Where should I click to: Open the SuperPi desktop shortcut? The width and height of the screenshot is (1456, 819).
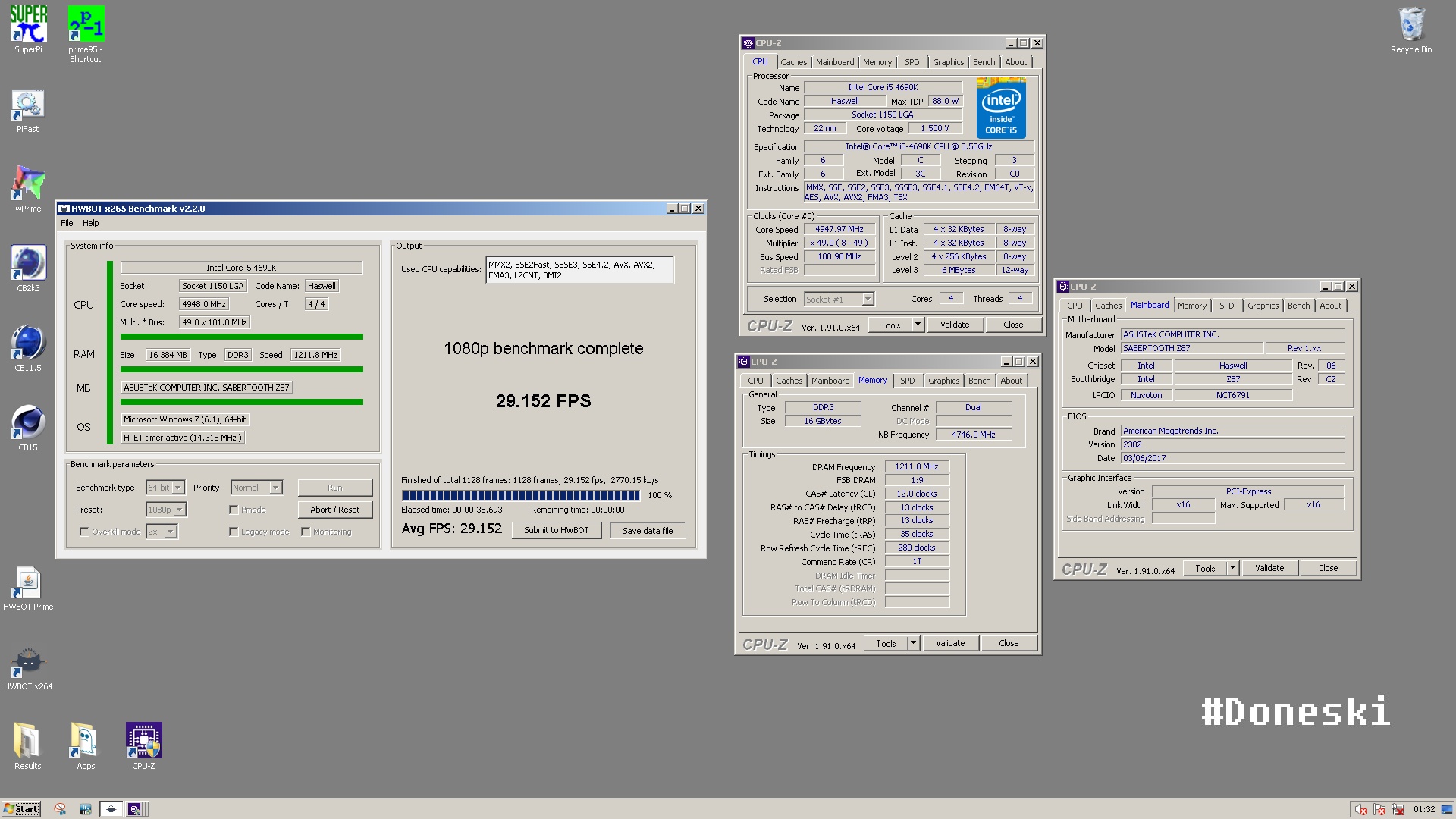click(28, 29)
